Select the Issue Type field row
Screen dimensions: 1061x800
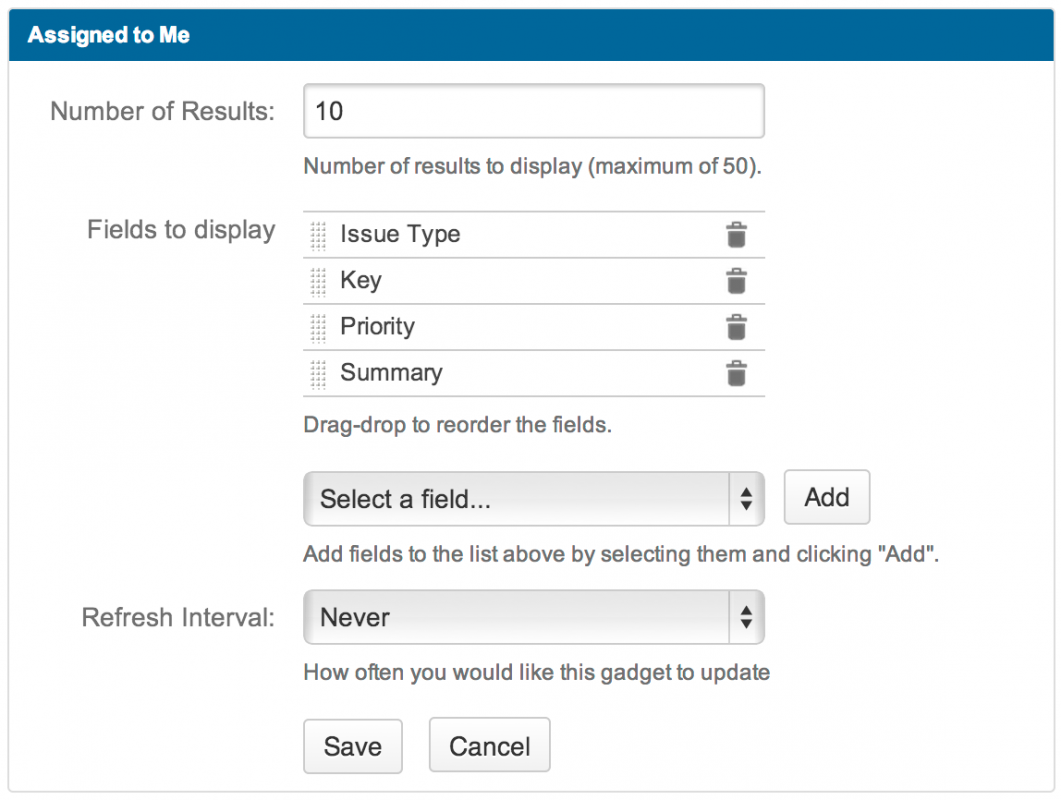coord(400,235)
